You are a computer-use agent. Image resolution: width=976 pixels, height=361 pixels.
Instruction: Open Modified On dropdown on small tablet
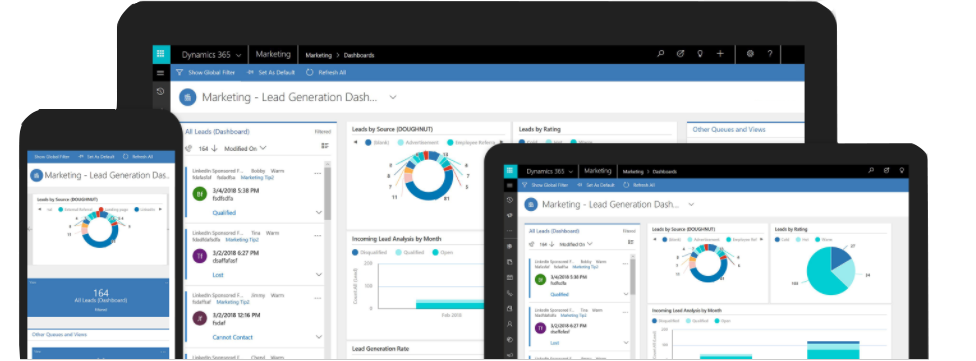(x=576, y=244)
